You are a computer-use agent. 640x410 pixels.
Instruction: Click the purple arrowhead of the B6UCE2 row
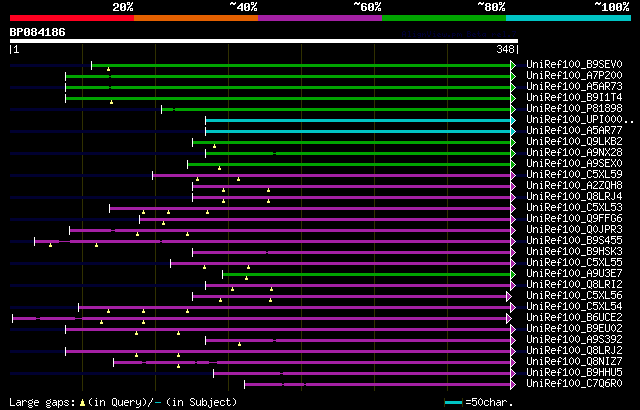click(509, 319)
